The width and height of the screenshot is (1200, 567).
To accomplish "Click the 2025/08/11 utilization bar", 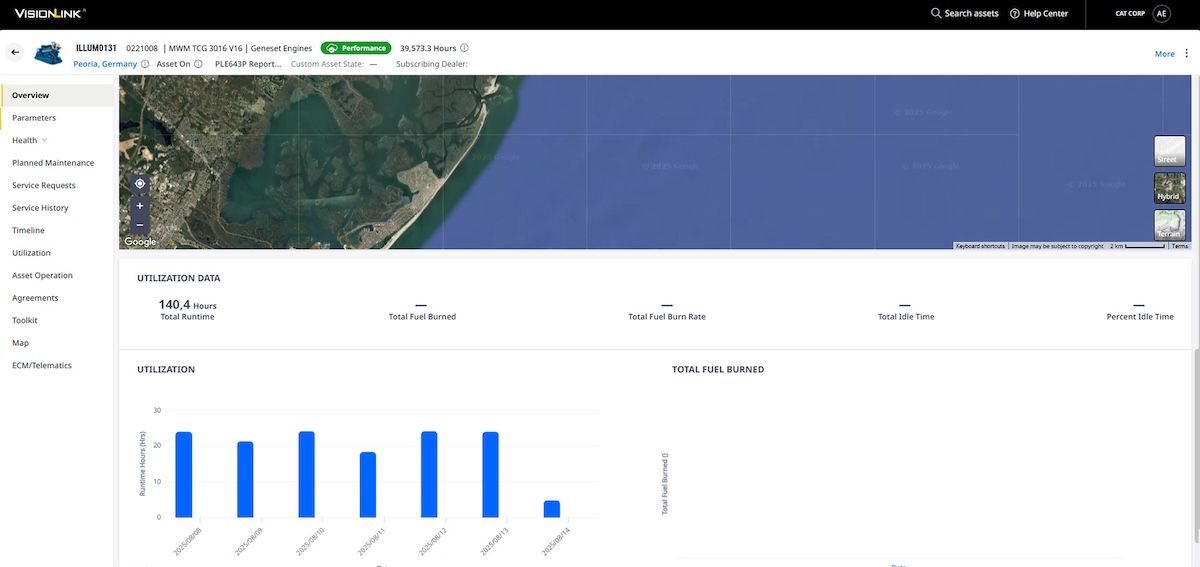I will click(368, 485).
